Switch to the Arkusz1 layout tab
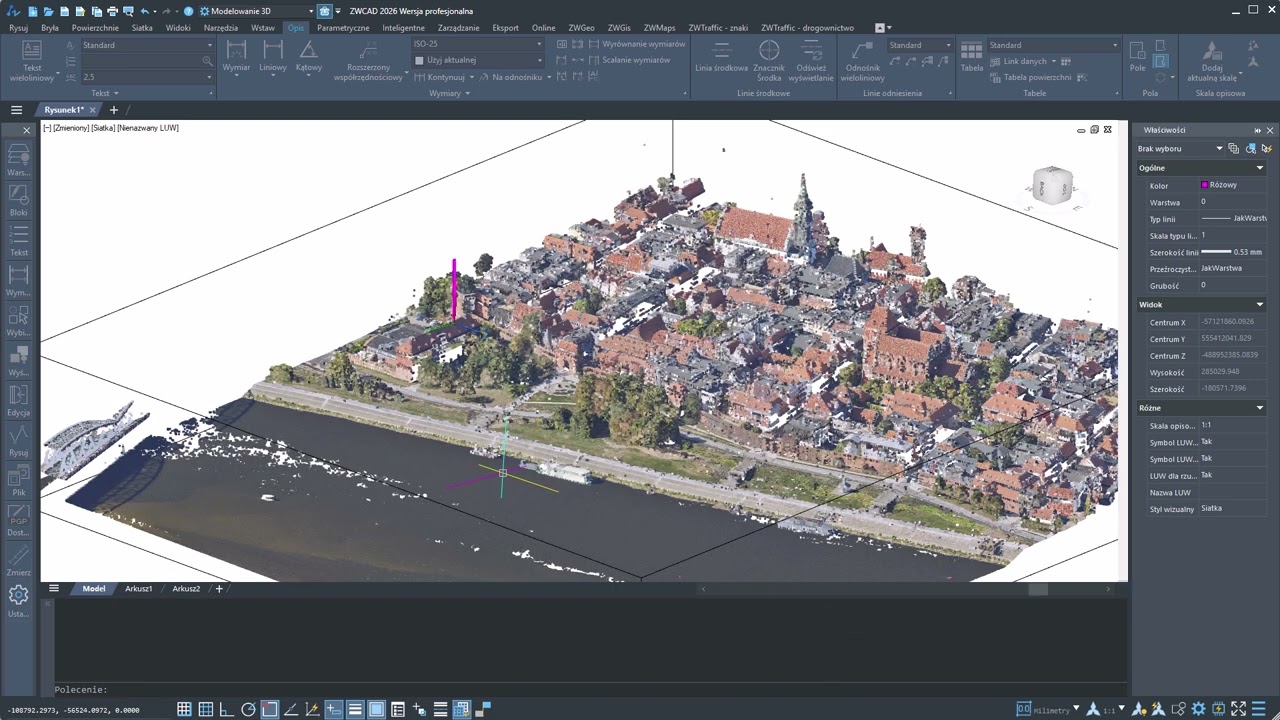Screen dimensions: 1280x720 (x=139, y=588)
